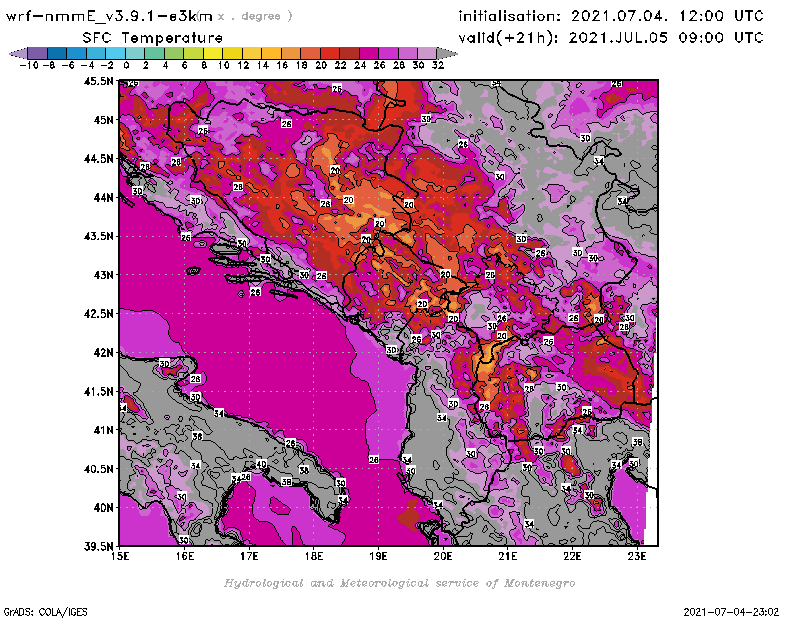The width and height of the screenshot is (800, 618).
Task: Click the red legend swatch between 20 and 22
Action: pyautogui.click(x=330, y=53)
